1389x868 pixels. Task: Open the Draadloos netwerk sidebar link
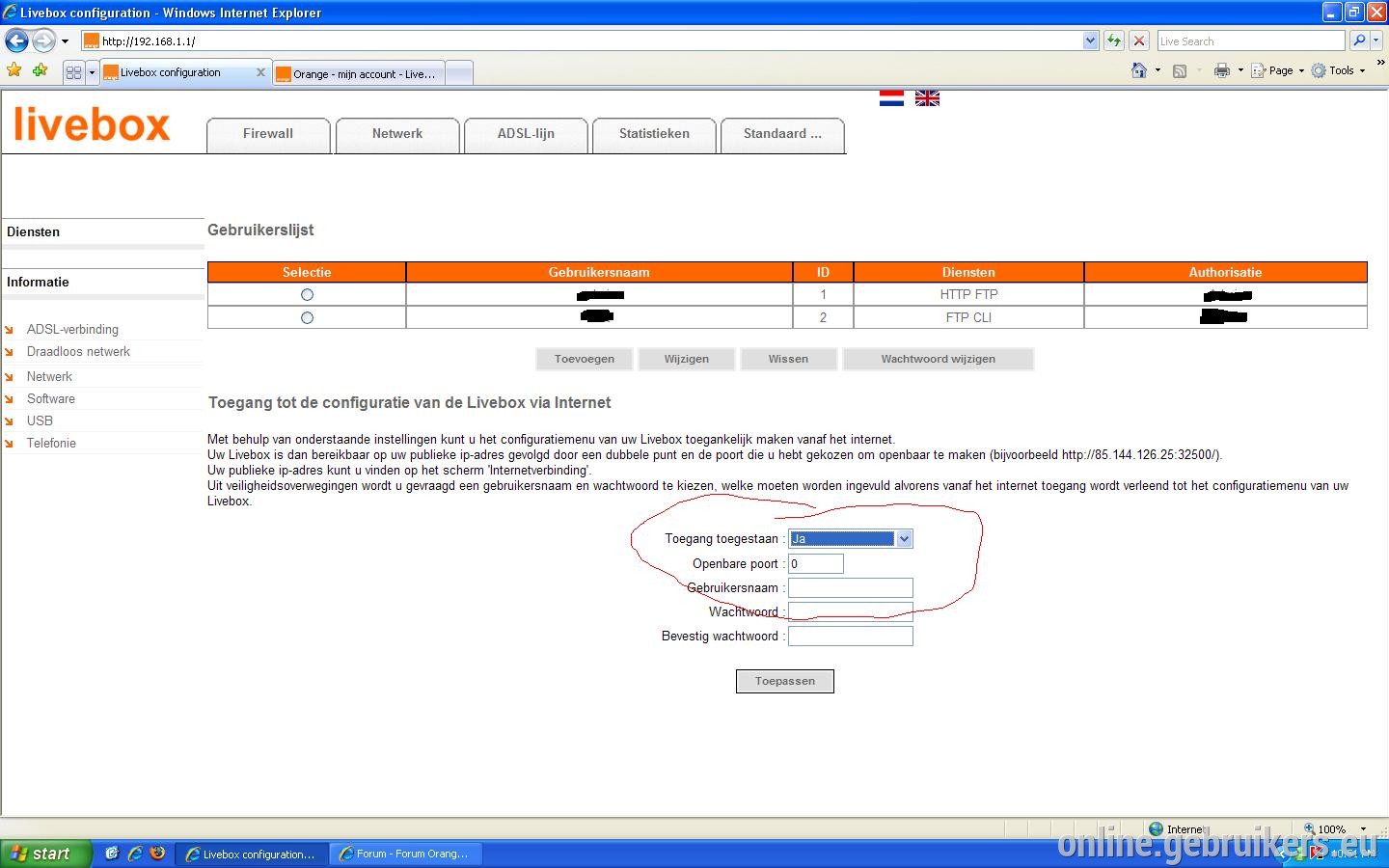coord(78,351)
